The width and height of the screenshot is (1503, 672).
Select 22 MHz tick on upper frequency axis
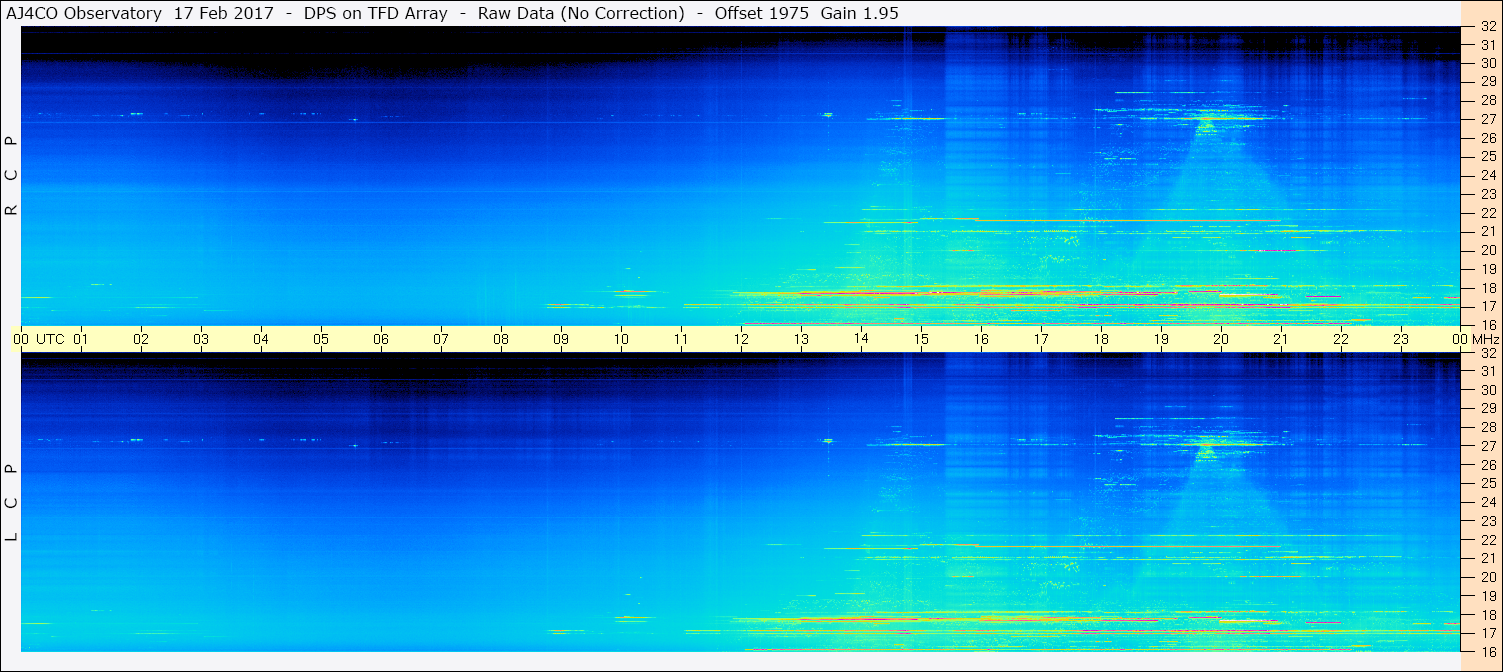[1488, 213]
